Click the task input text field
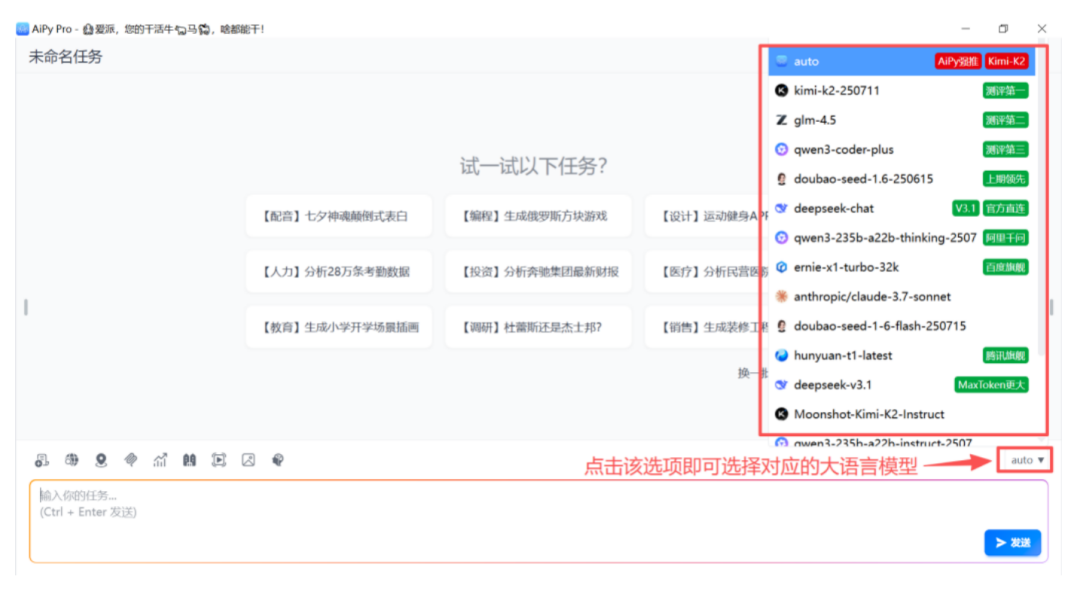1080x616 pixels. click(539, 521)
